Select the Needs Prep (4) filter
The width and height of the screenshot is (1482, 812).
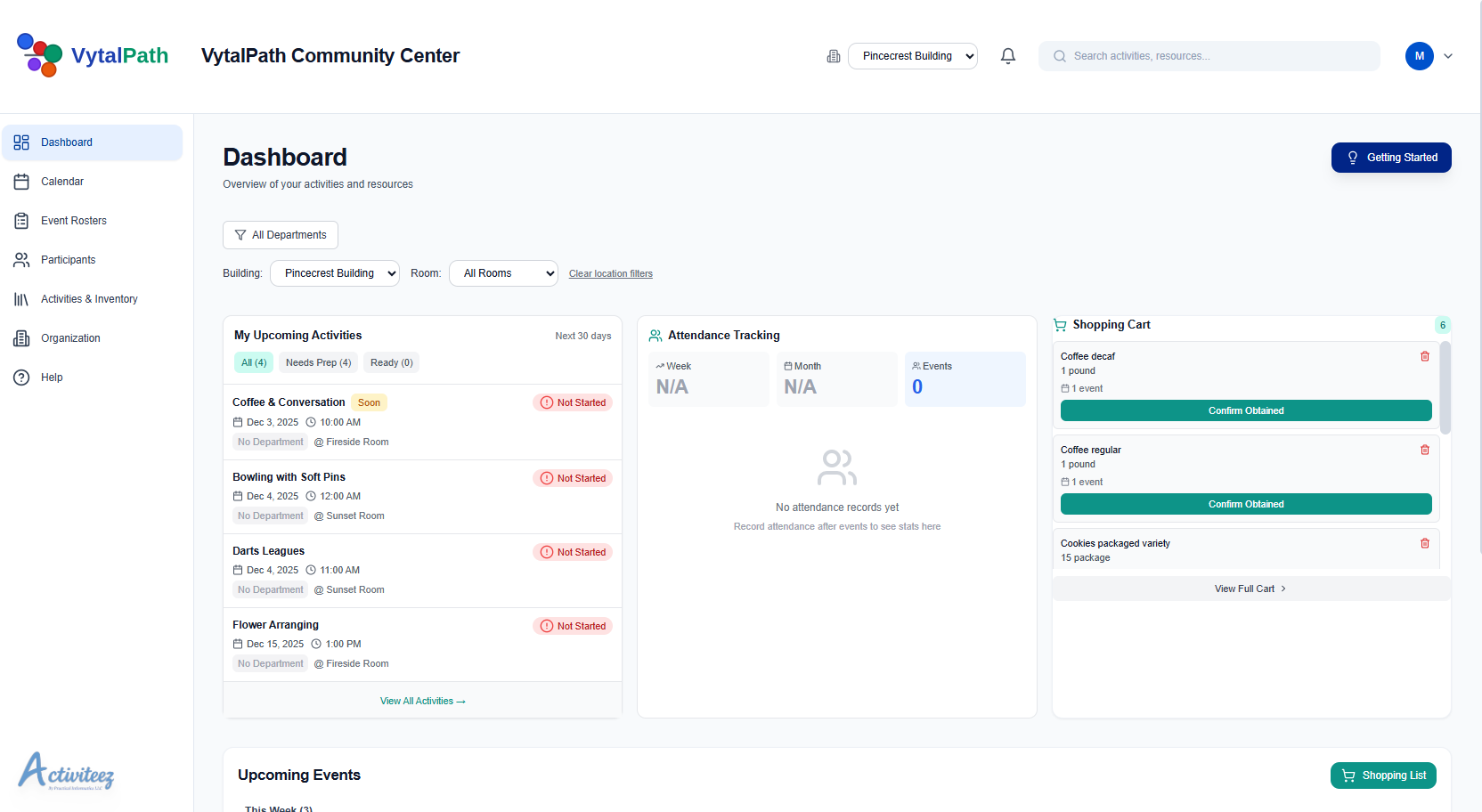pyautogui.click(x=318, y=362)
